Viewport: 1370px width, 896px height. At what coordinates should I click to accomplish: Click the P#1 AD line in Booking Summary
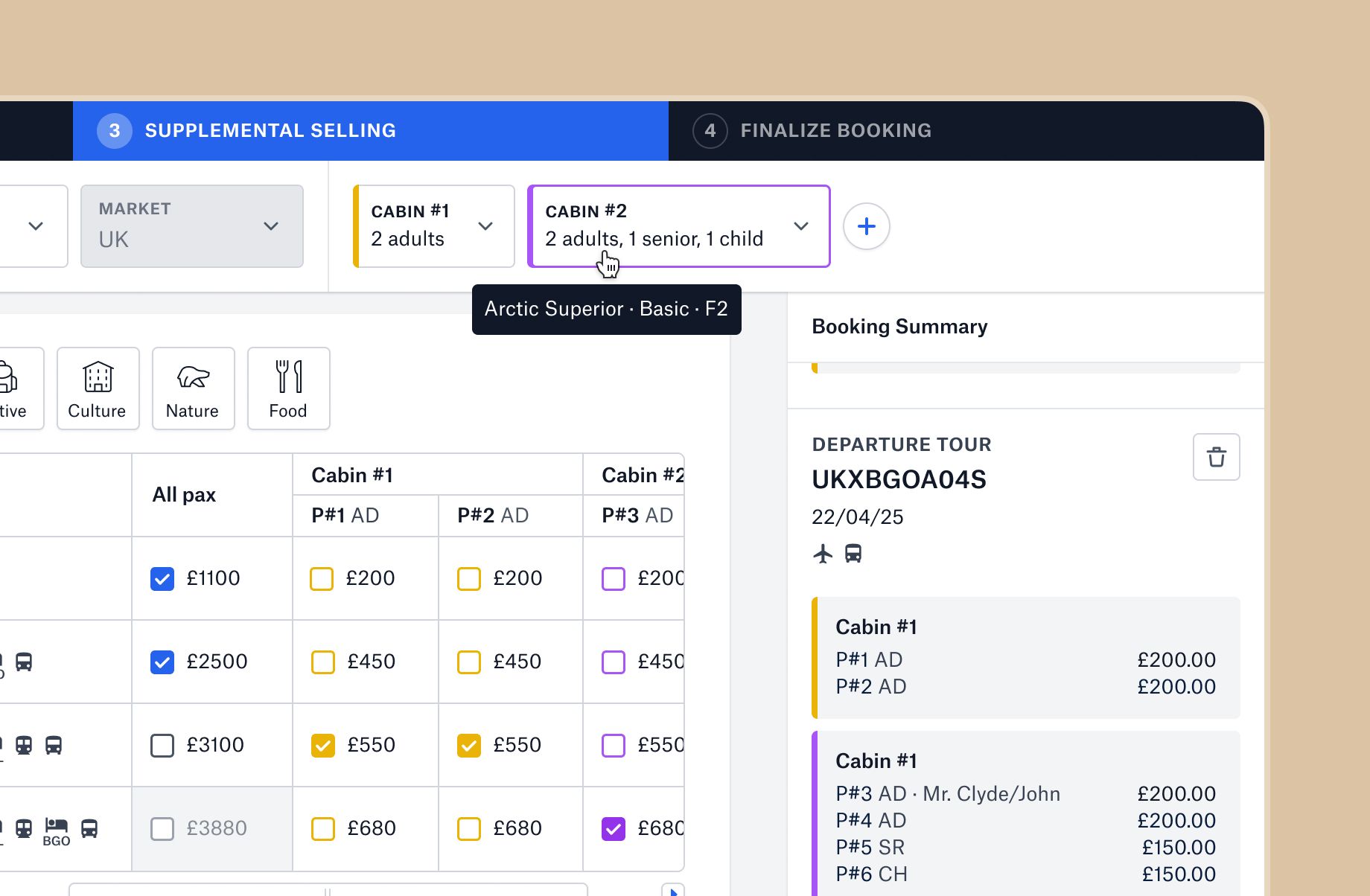[1026, 660]
